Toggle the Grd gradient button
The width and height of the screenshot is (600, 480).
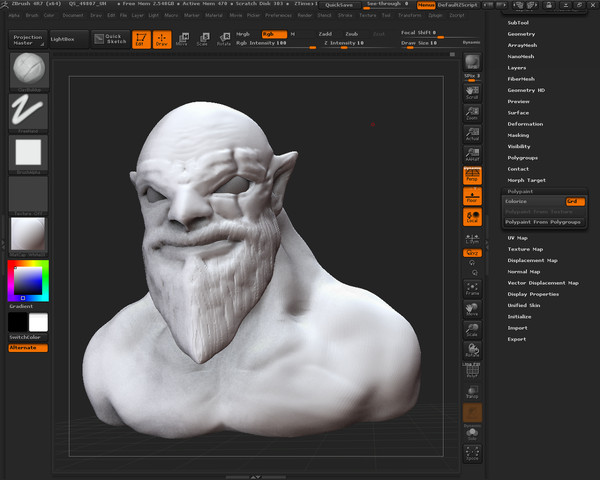point(575,201)
